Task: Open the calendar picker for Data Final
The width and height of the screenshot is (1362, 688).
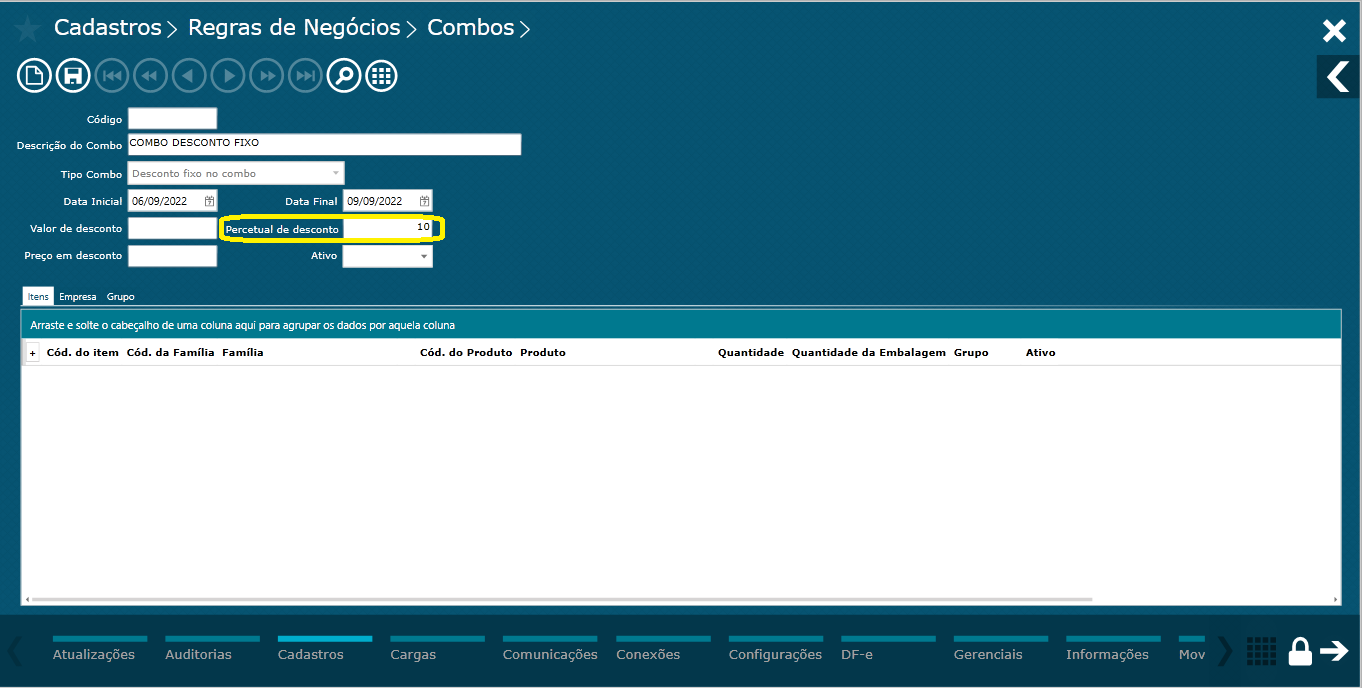Action: [x=424, y=200]
